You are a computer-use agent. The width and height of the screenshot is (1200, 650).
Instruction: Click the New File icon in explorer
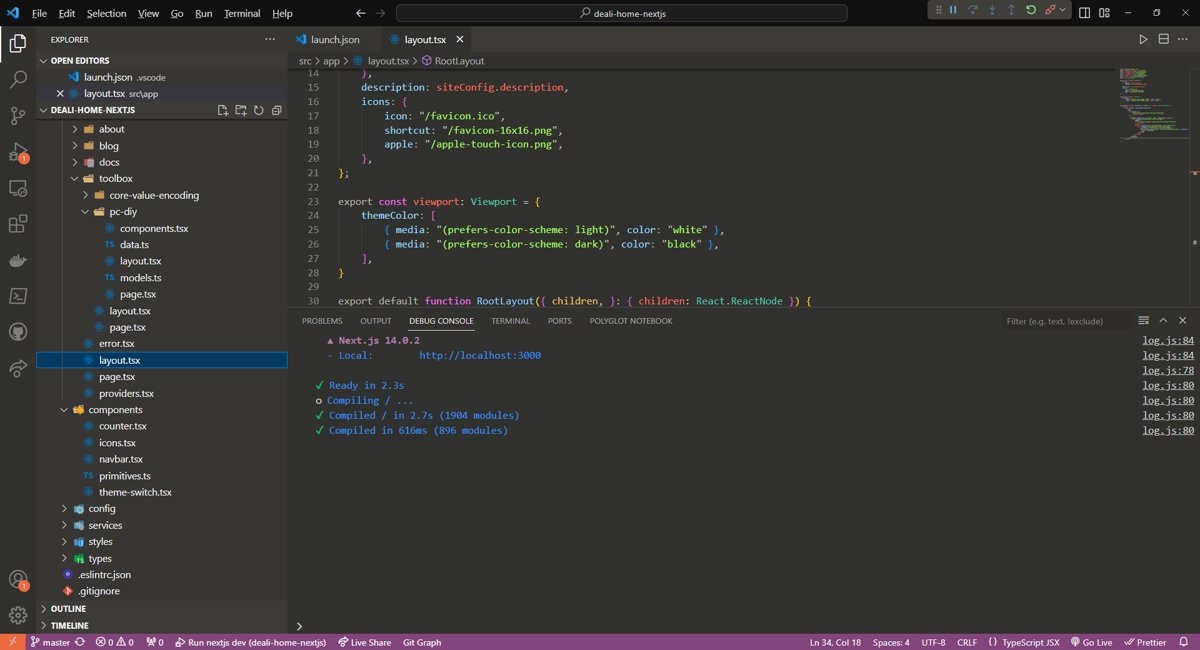point(223,110)
